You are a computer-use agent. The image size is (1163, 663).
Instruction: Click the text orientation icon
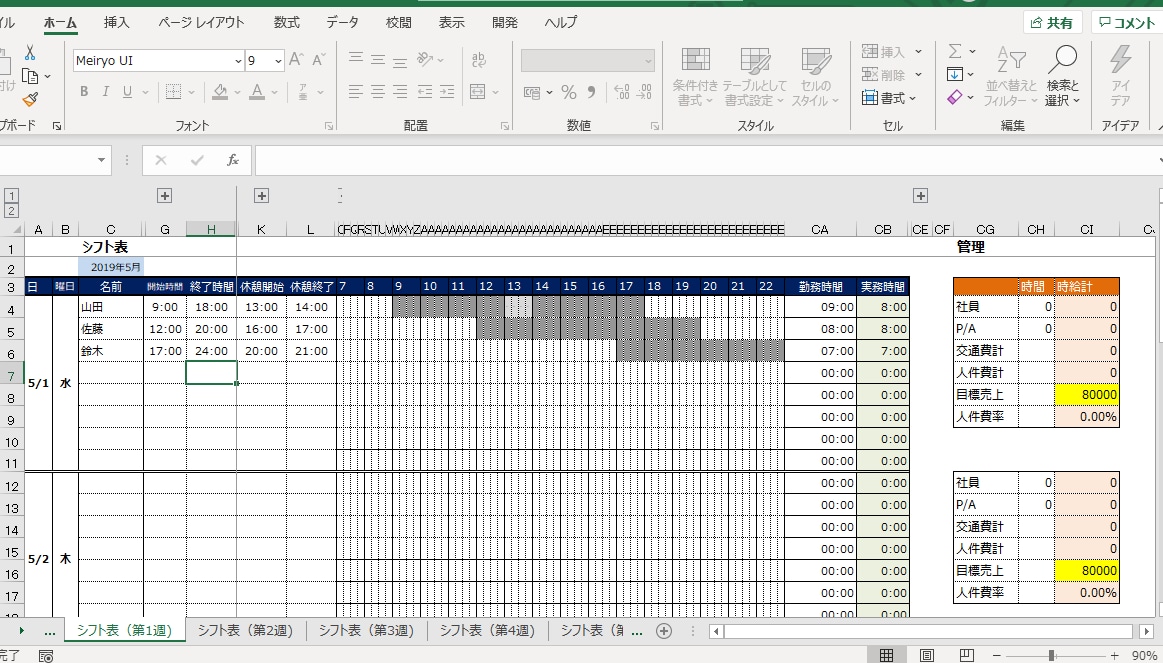click(x=426, y=59)
